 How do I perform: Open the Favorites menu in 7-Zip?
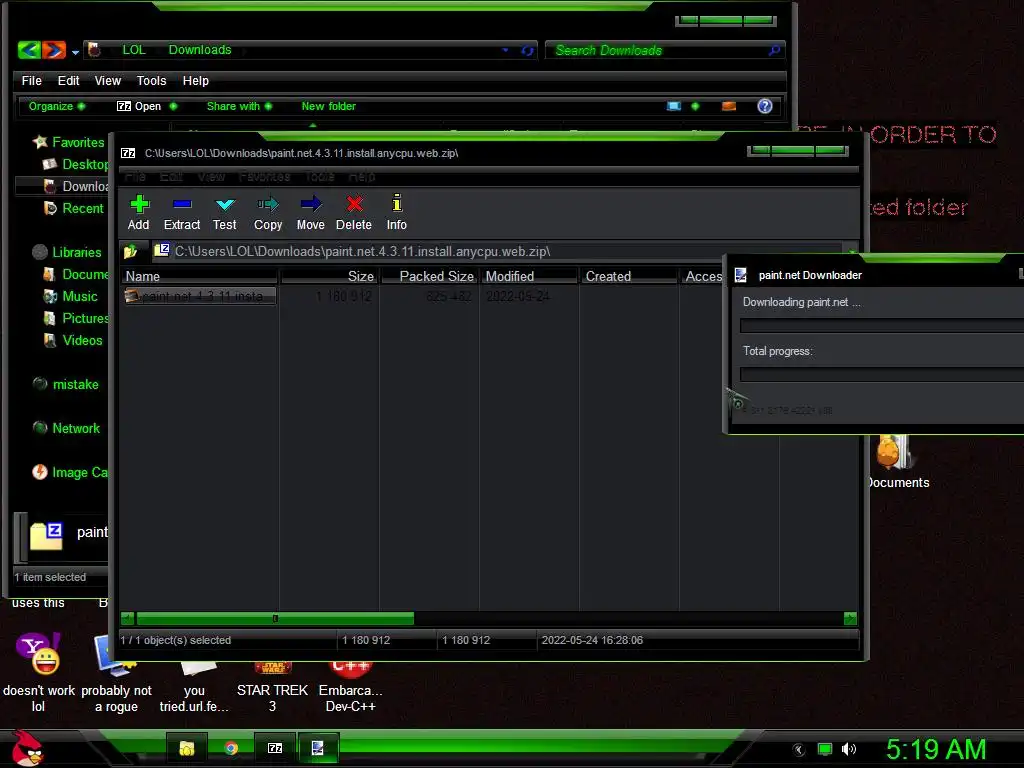(264, 176)
